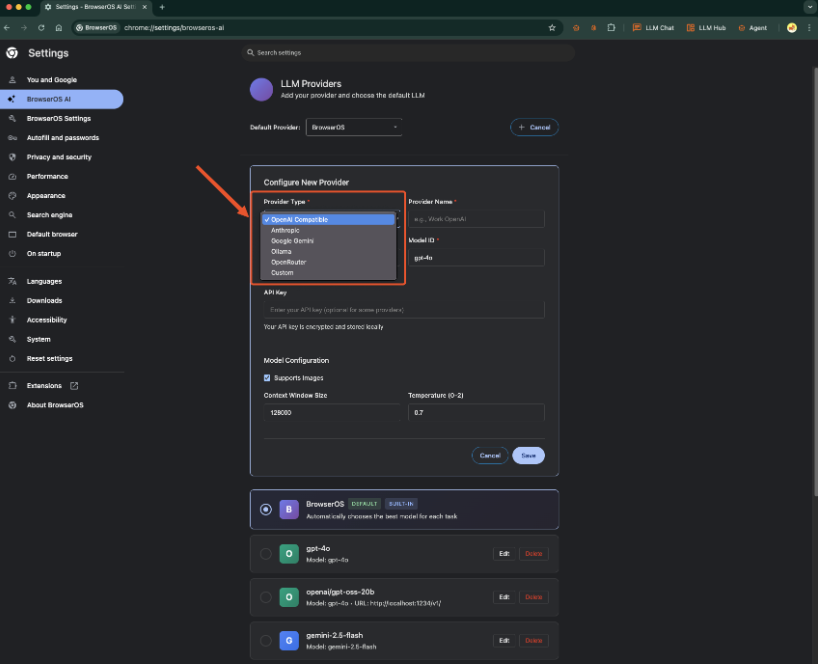
Task: Select the gpt-4o provider radio button
Action: [266, 553]
